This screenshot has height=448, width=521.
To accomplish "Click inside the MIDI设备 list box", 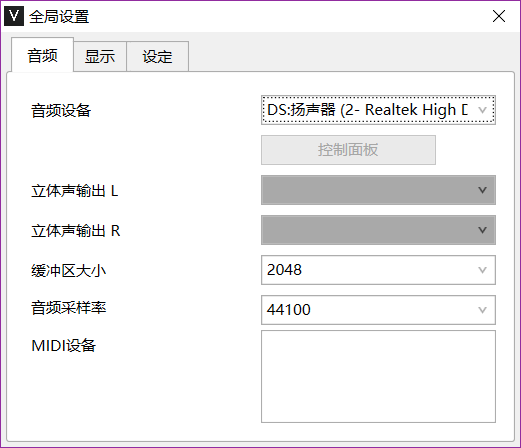I will tap(378, 376).
